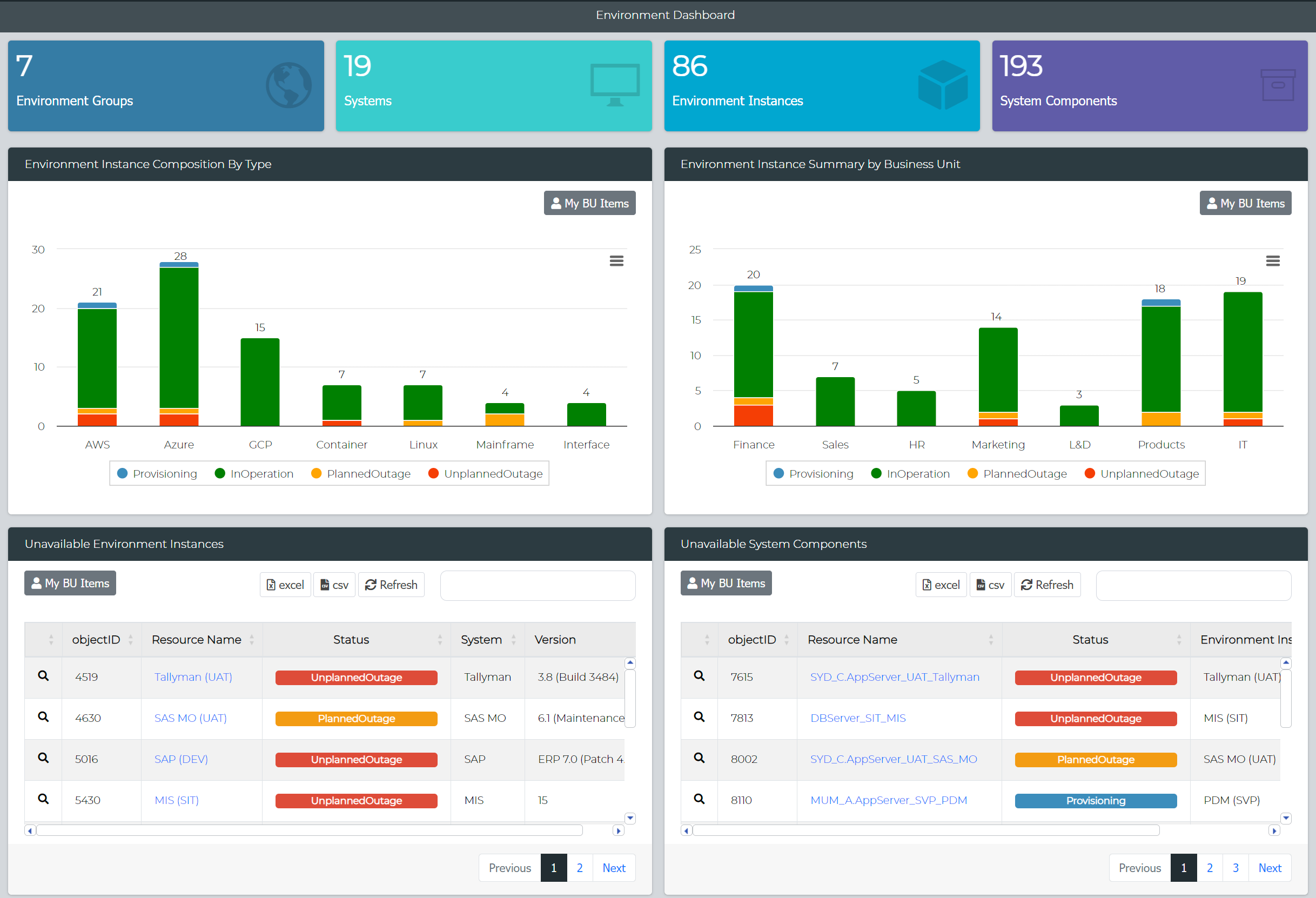
Task: Sort System Components table by objectID
Action: coord(757,640)
